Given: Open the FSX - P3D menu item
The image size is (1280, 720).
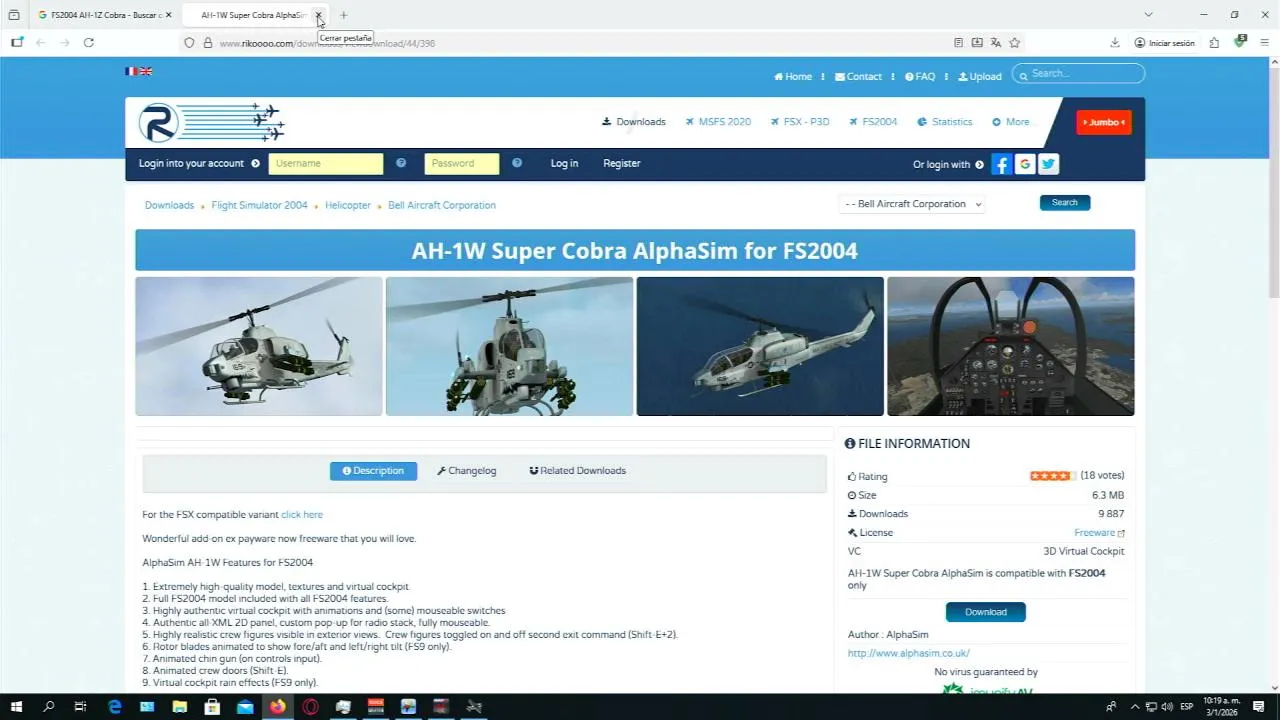Looking at the screenshot, I should coord(800,122).
